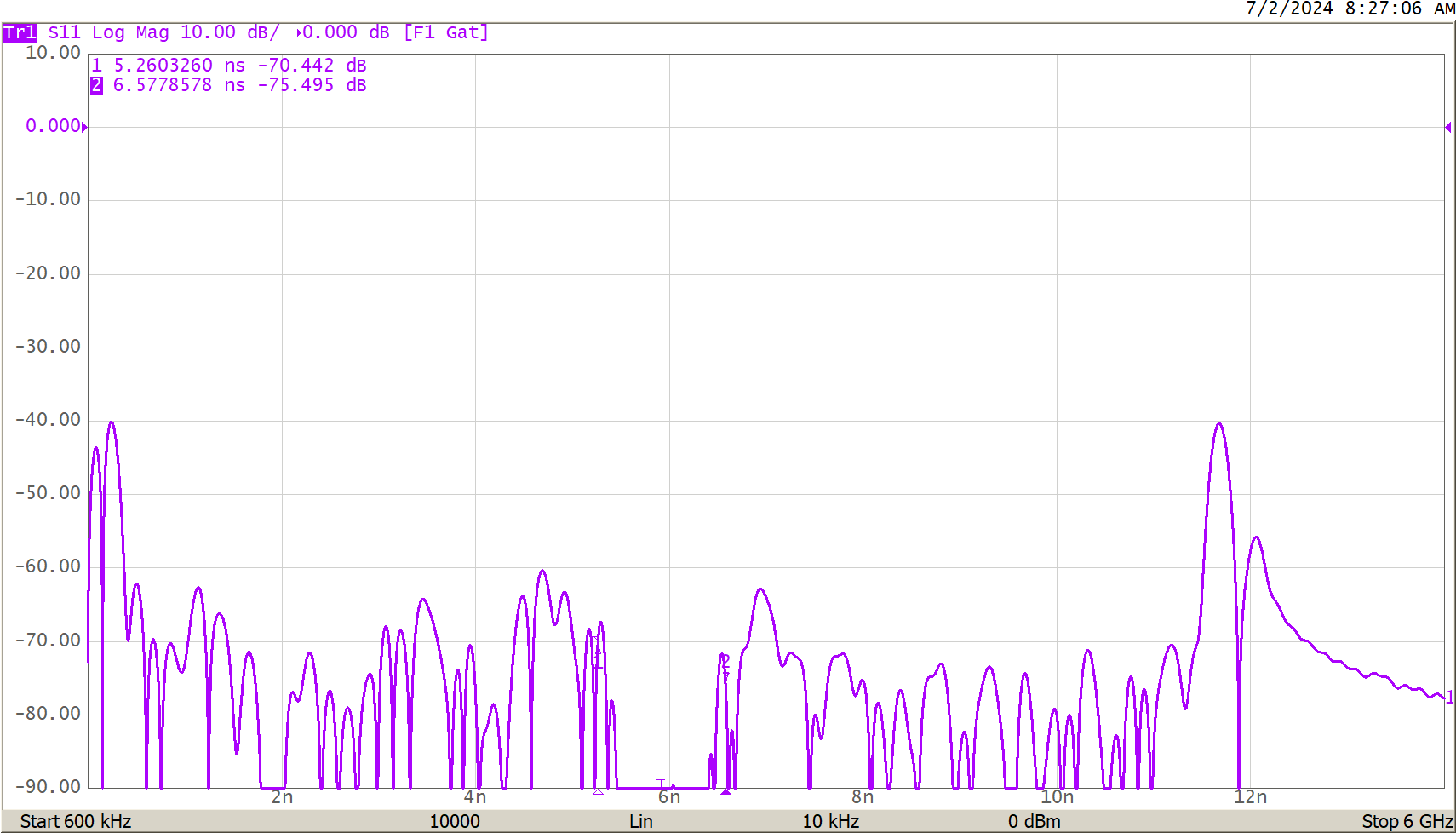Click the trace endpoint marker labeled 1
The height and width of the screenshot is (833, 1456).
[1448, 697]
